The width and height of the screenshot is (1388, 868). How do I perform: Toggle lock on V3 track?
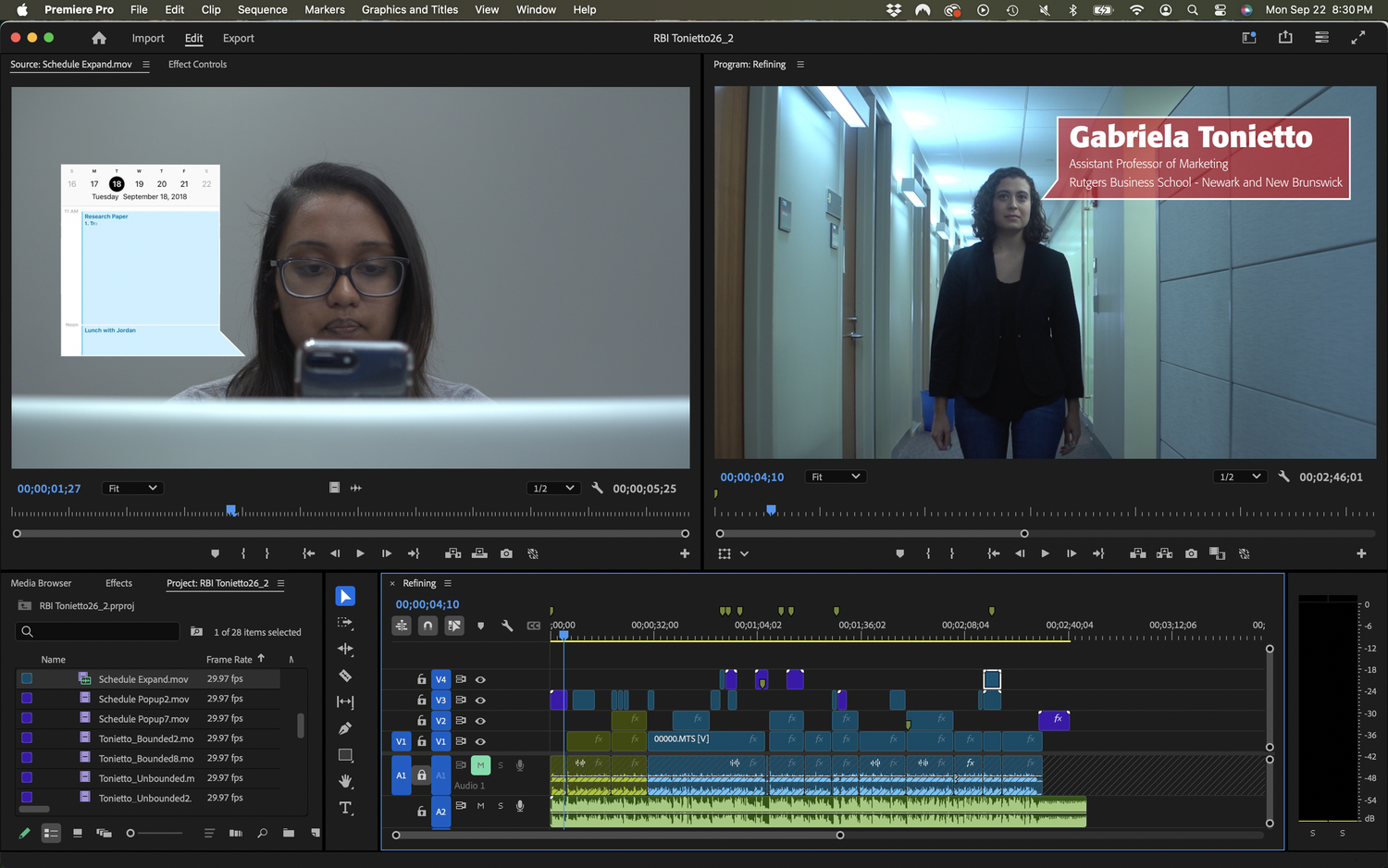[421, 700]
